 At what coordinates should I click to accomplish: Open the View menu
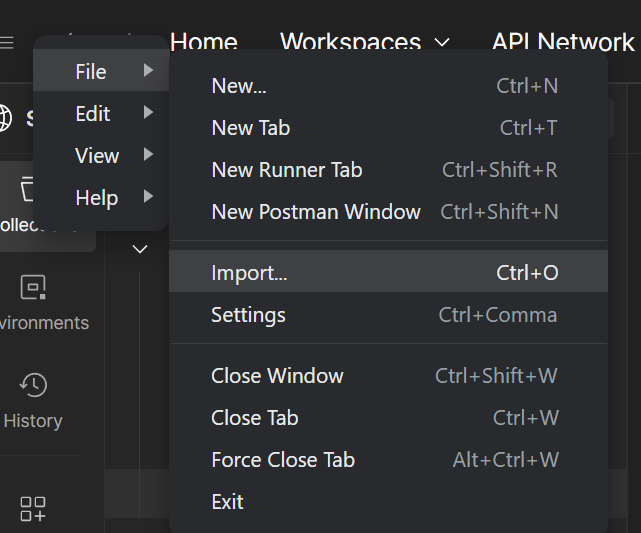point(101,155)
